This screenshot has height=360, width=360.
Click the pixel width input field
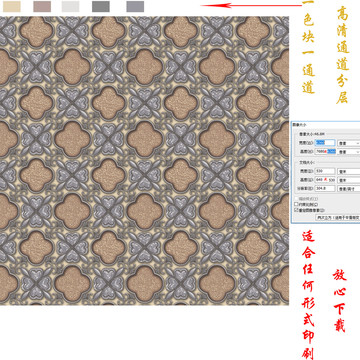tap(325, 143)
